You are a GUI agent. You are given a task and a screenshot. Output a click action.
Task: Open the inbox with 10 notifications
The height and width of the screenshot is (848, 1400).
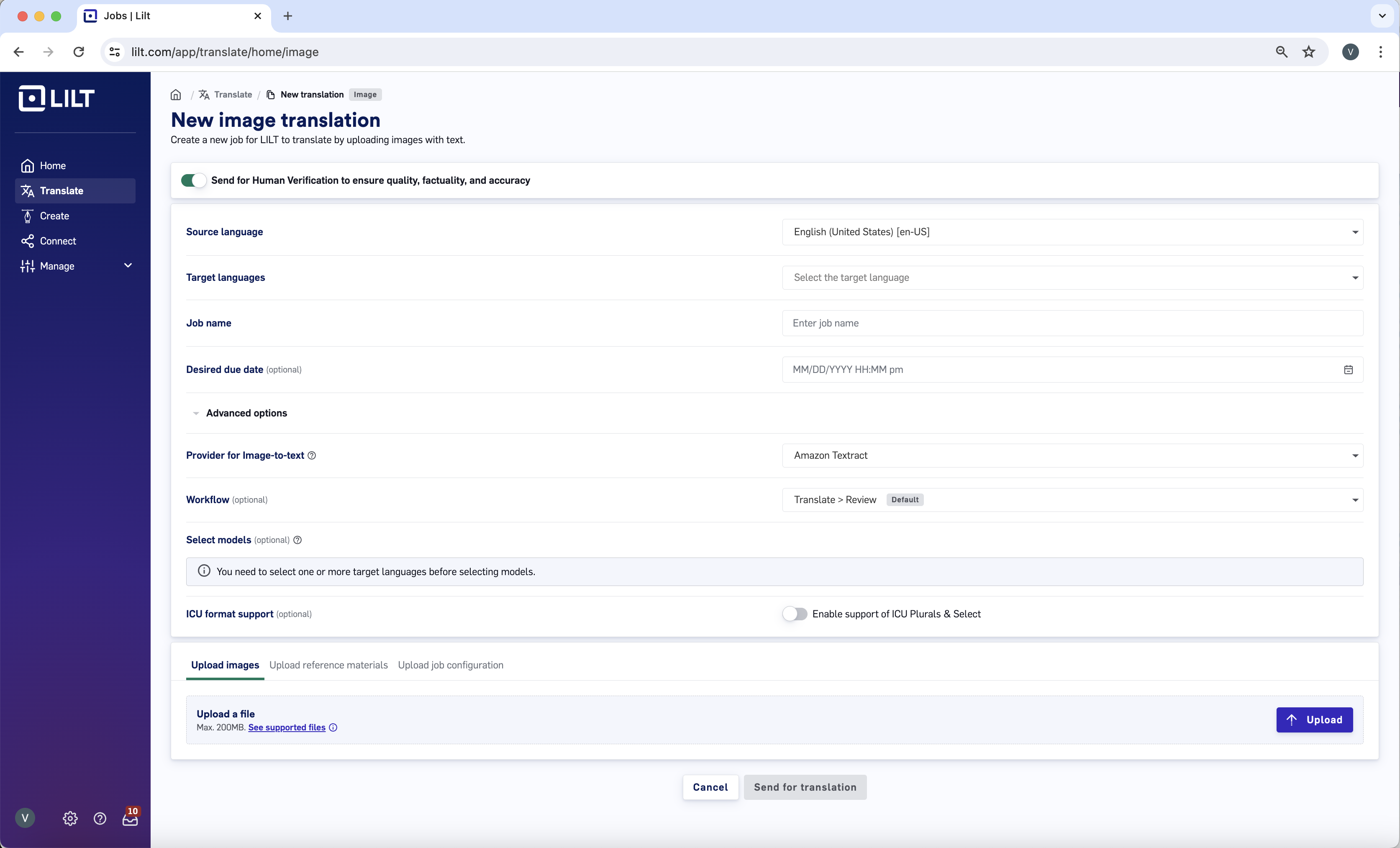(131, 817)
